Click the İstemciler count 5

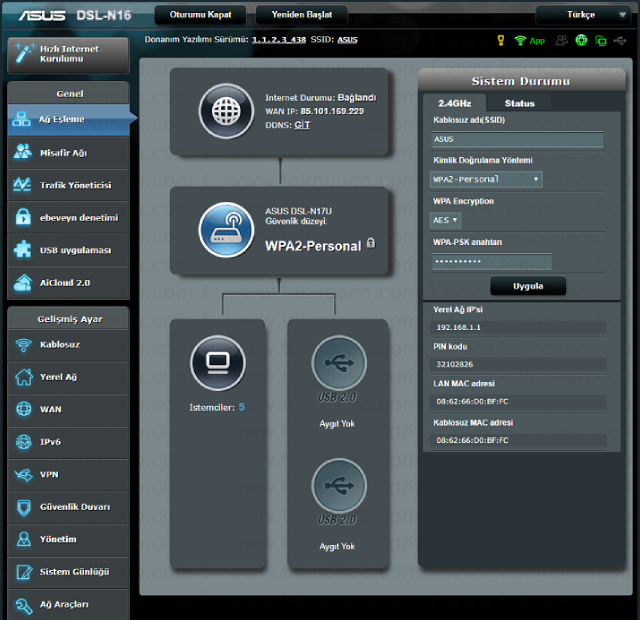pyautogui.click(x=242, y=407)
